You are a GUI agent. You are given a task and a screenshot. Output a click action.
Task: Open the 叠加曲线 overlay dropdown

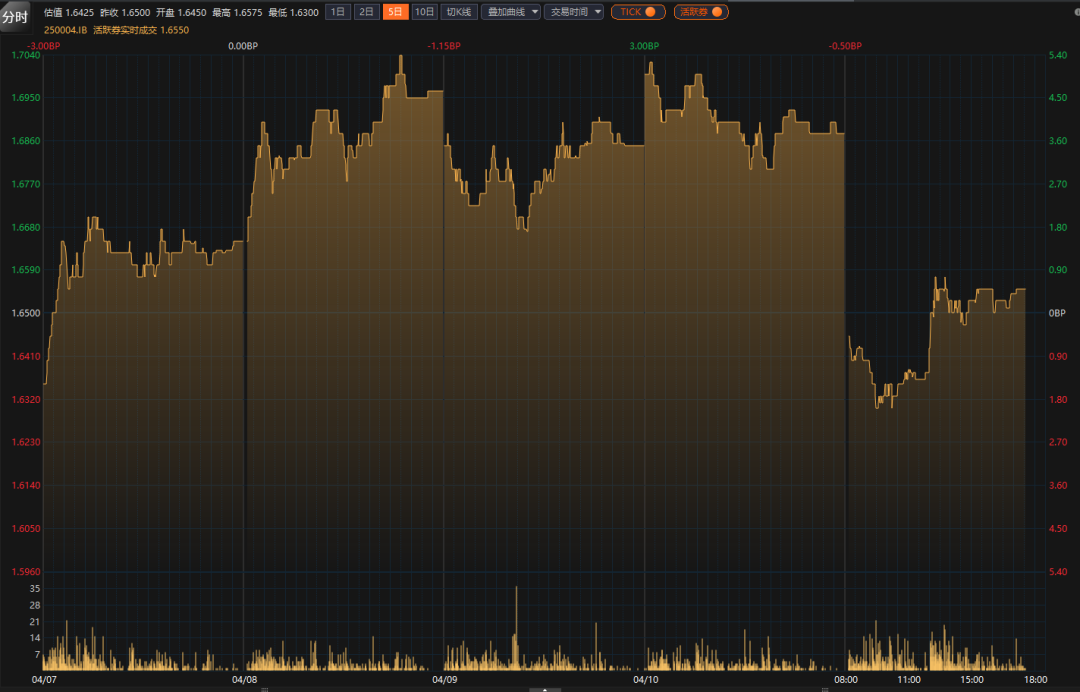510,12
